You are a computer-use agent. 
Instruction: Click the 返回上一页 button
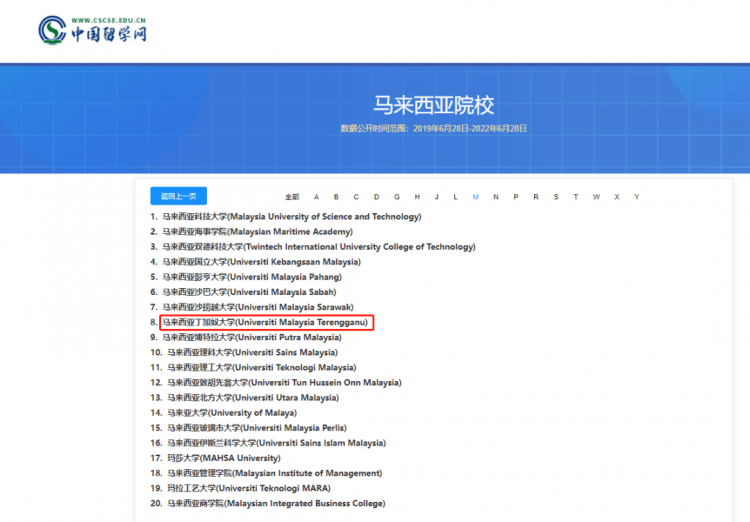click(x=178, y=196)
